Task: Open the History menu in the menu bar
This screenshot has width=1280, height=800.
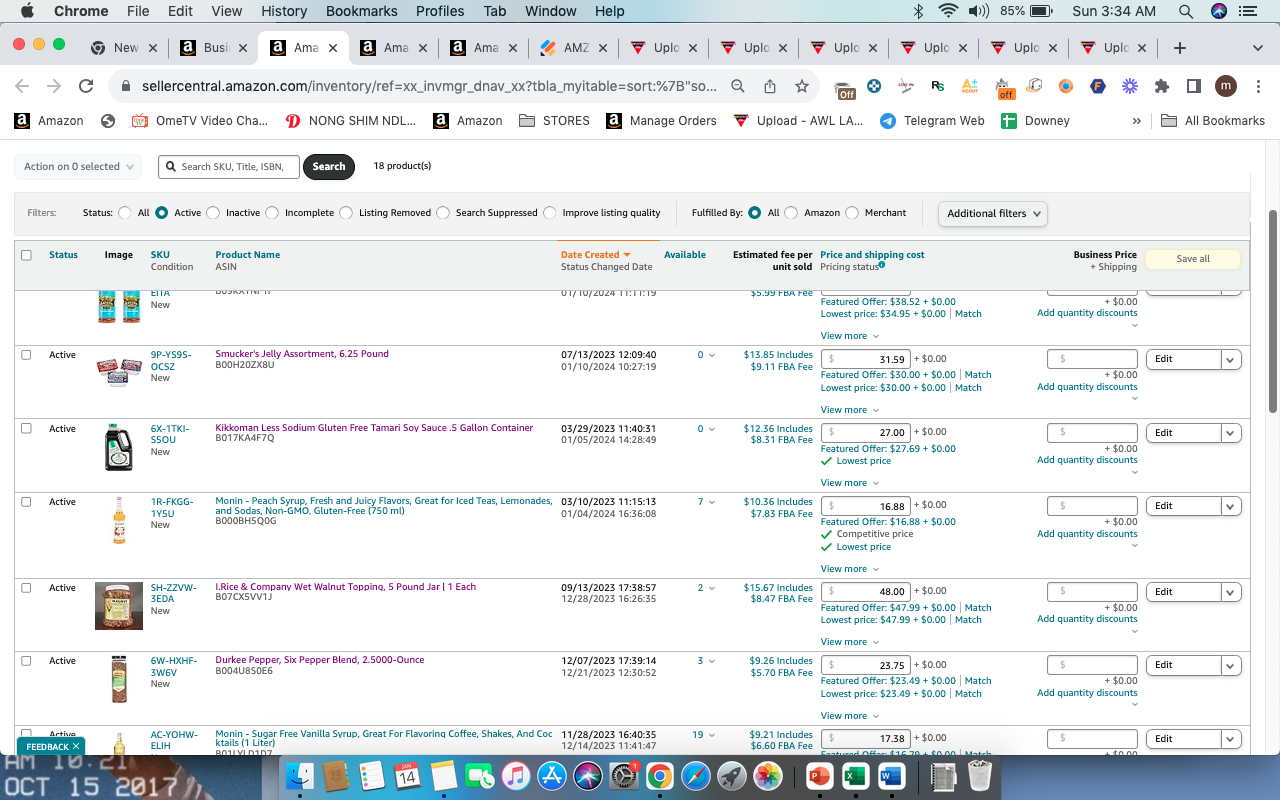Action: 284,11
